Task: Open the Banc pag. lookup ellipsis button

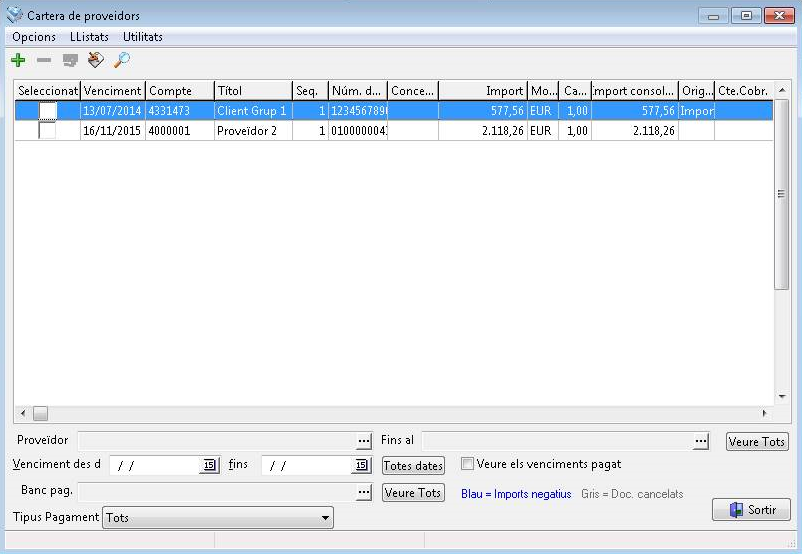Action: [364, 492]
